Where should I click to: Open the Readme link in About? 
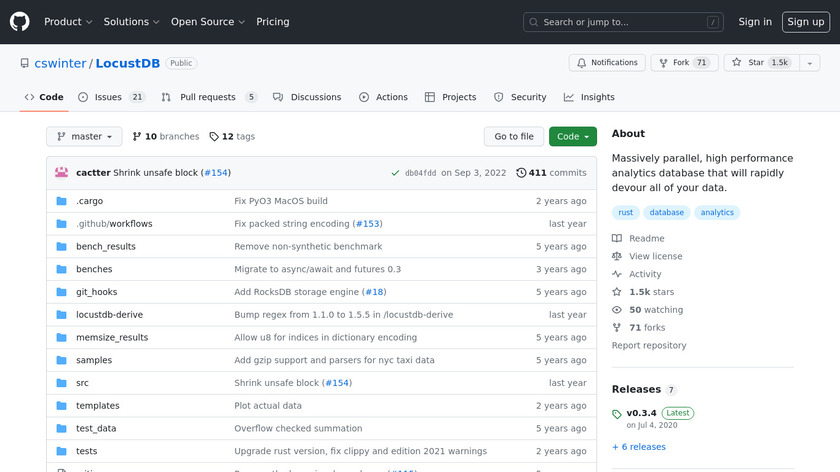coord(639,238)
